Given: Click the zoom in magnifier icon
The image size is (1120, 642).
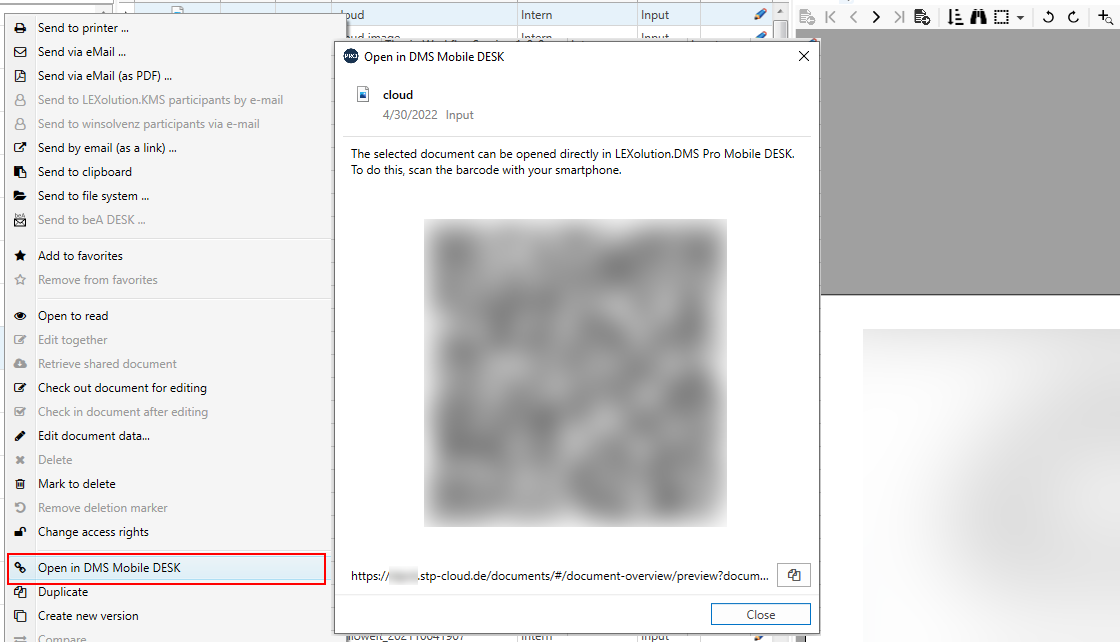Looking at the screenshot, I should point(1105,16).
